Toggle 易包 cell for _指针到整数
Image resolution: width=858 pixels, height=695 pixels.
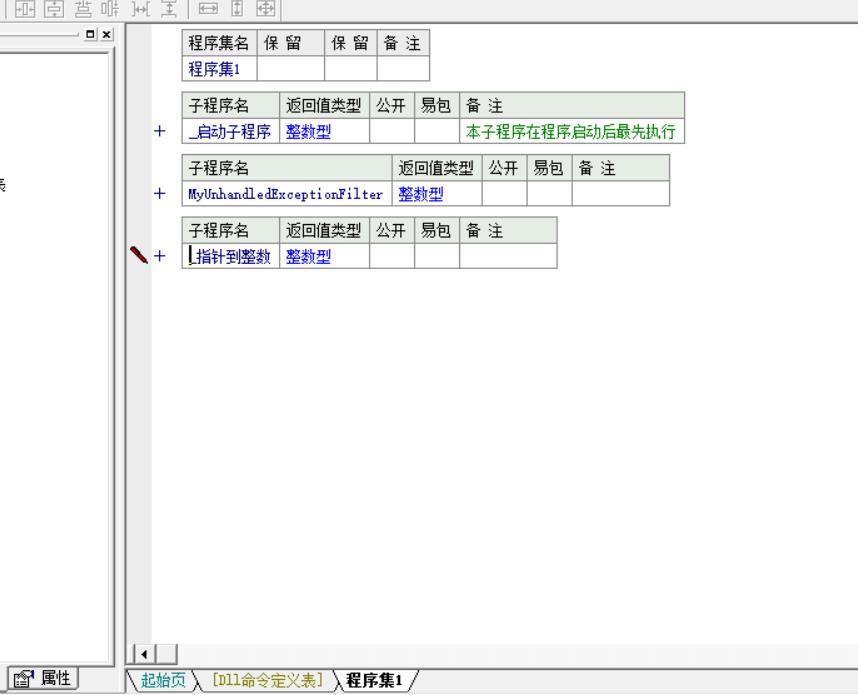pos(437,256)
